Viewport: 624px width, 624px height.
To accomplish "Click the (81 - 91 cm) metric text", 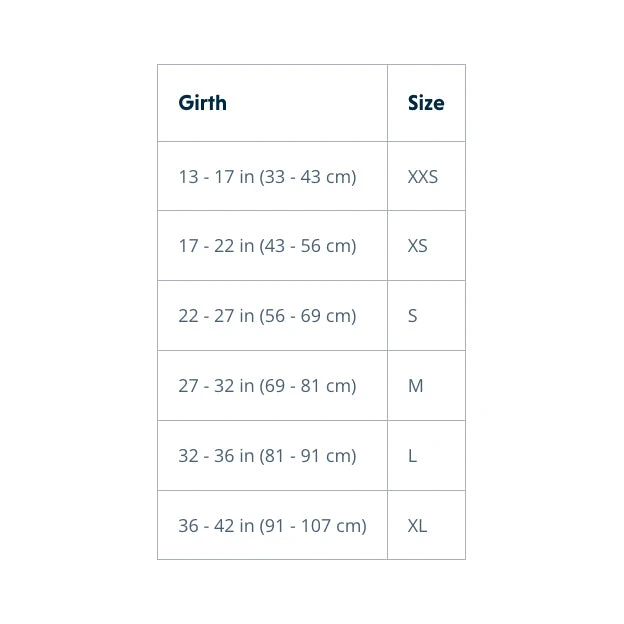I will [308, 456].
